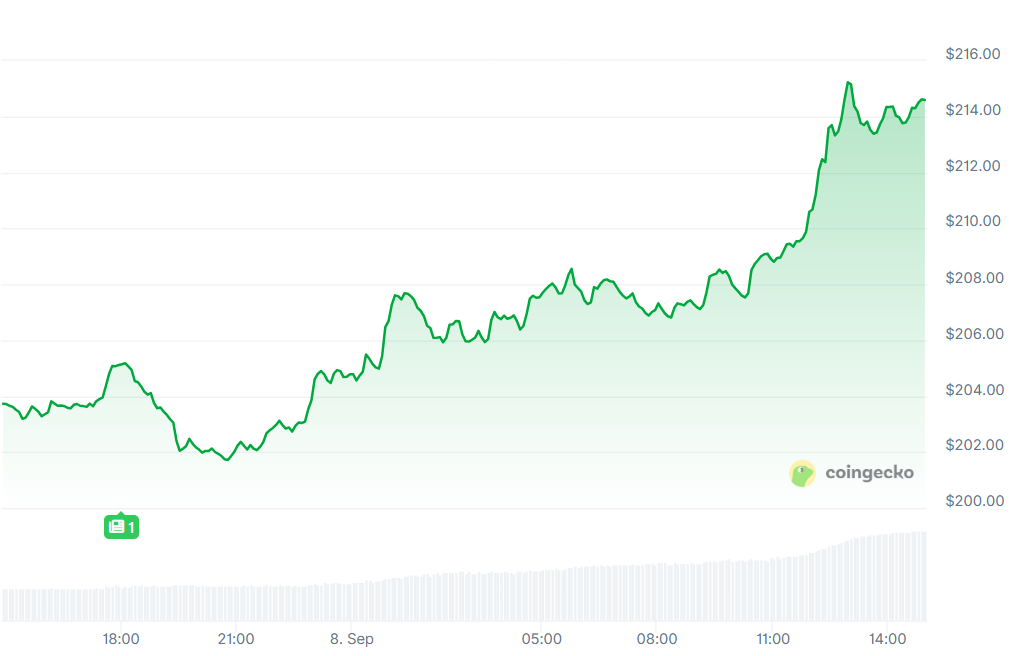Screen dimensions: 1018x656
Task: Click the $206.00 price level label
Action: [972, 334]
